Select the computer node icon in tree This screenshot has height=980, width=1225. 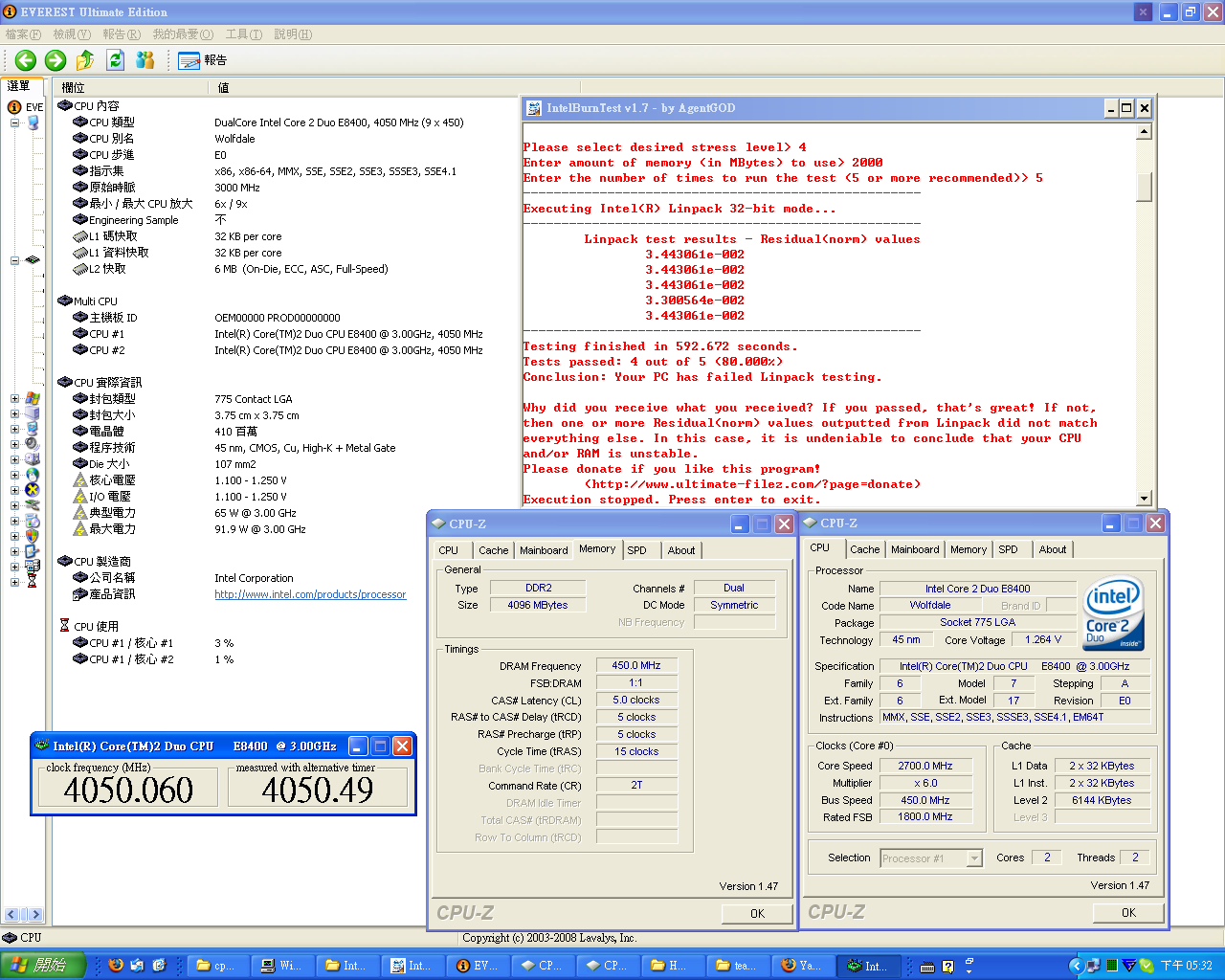pyautogui.click(x=33, y=122)
